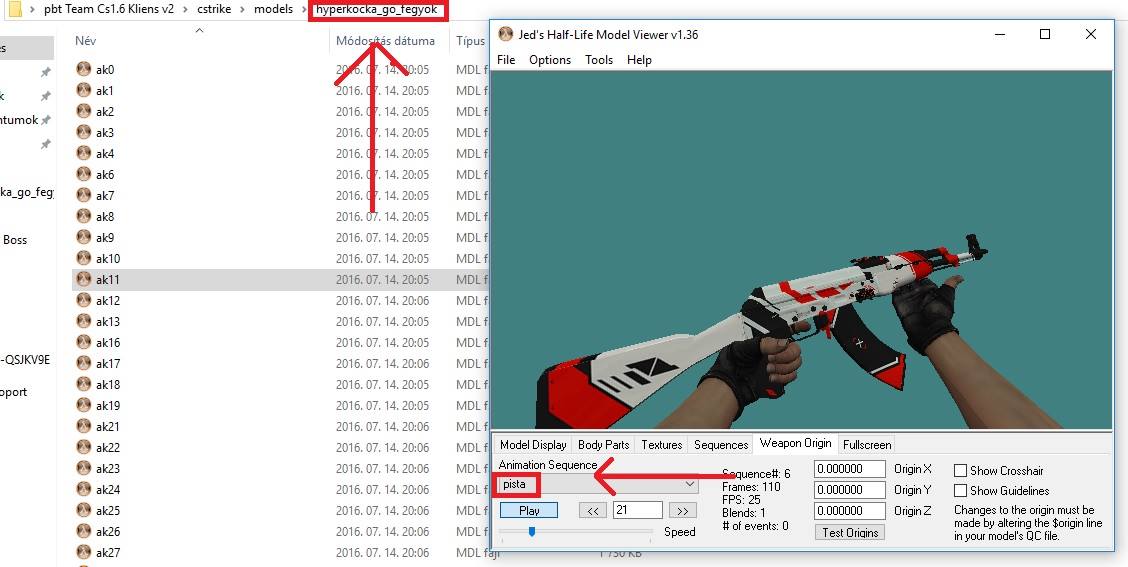The image size is (1128, 567).
Task: Enable the Show Crosshair checkbox
Action: click(x=960, y=471)
